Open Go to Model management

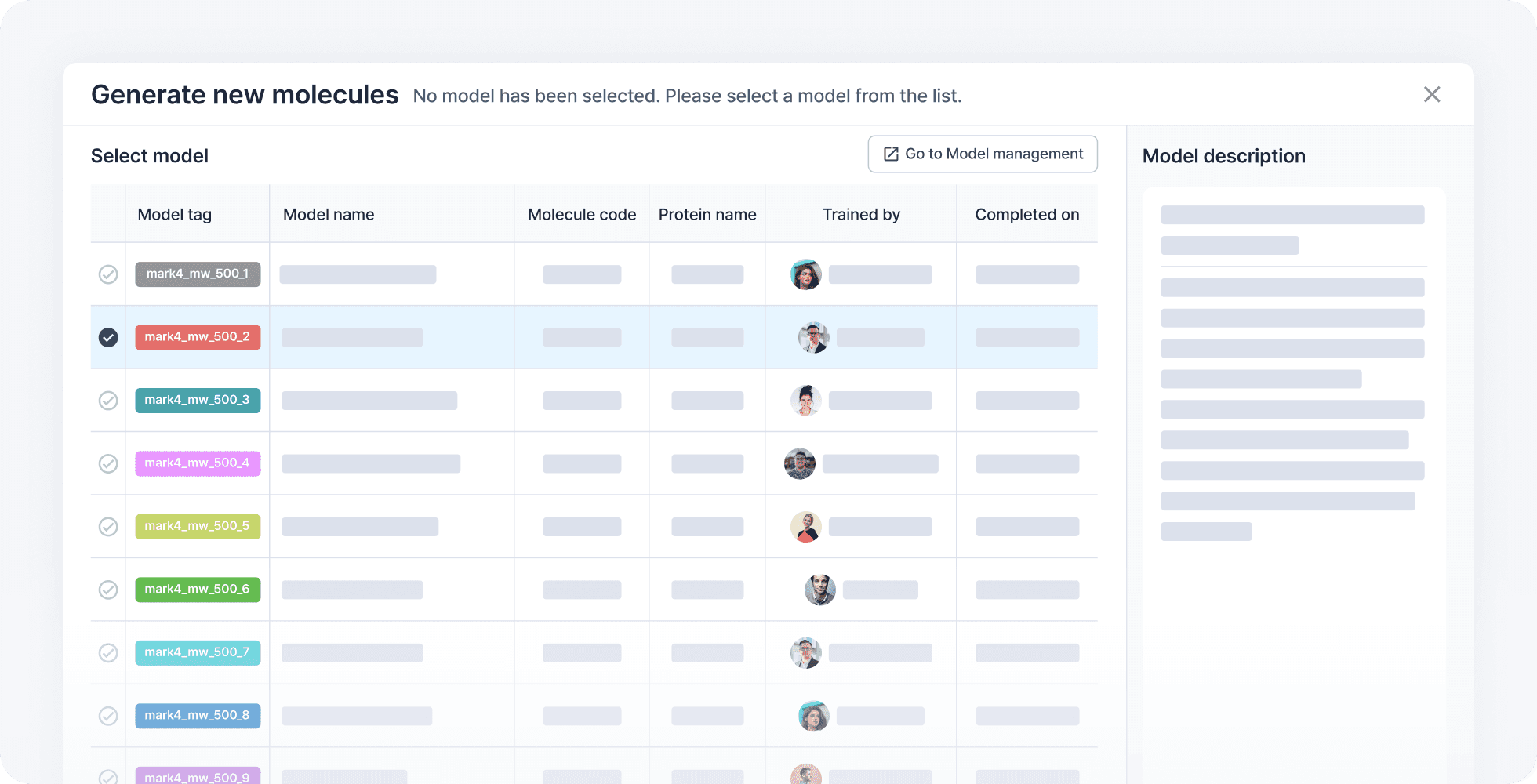pos(983,154)
